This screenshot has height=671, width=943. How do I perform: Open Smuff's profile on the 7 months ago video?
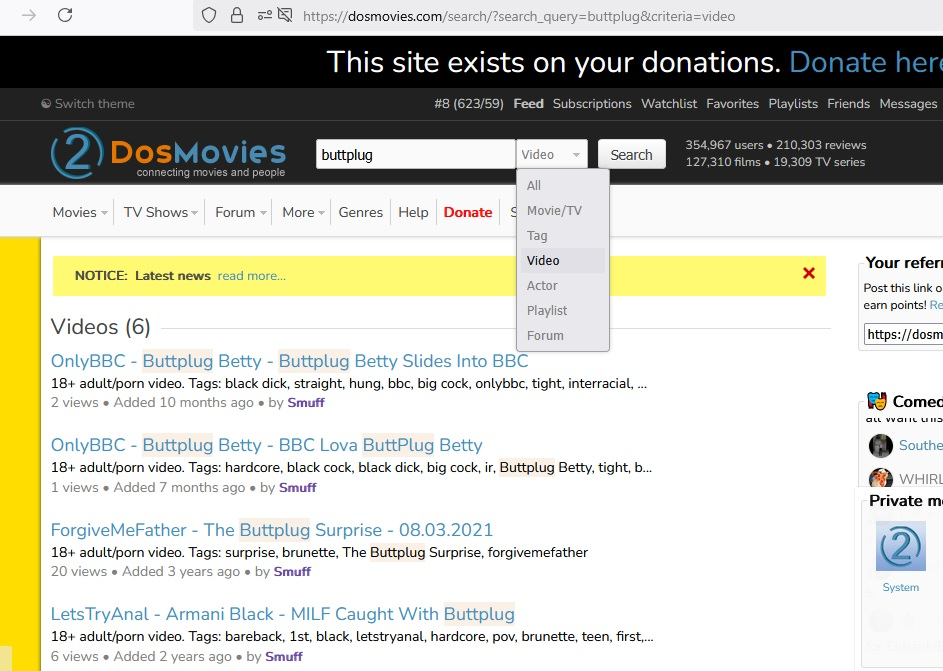[x=298, y=487]
